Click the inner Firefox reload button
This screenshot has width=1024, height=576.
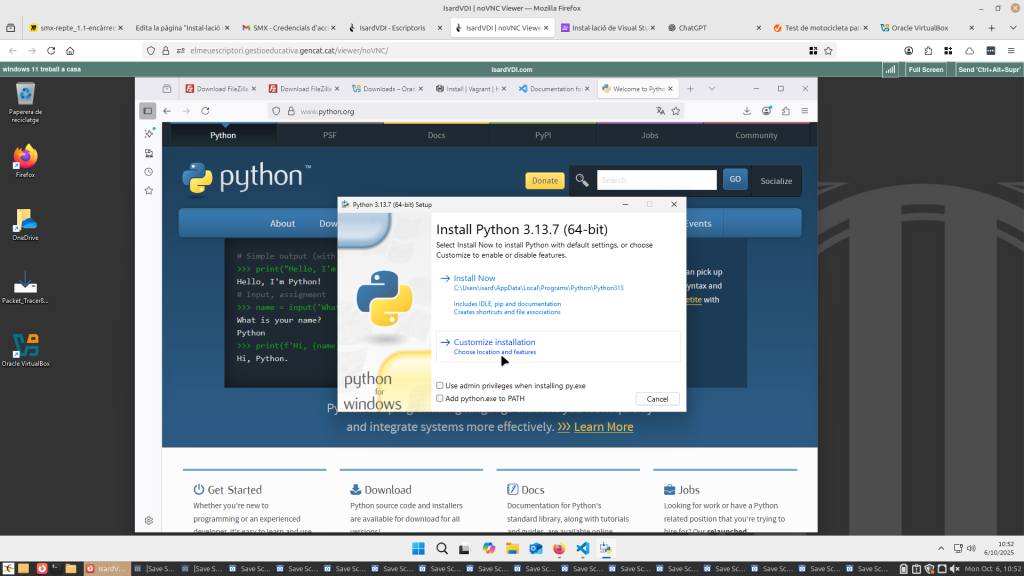[x=209, y=111]
